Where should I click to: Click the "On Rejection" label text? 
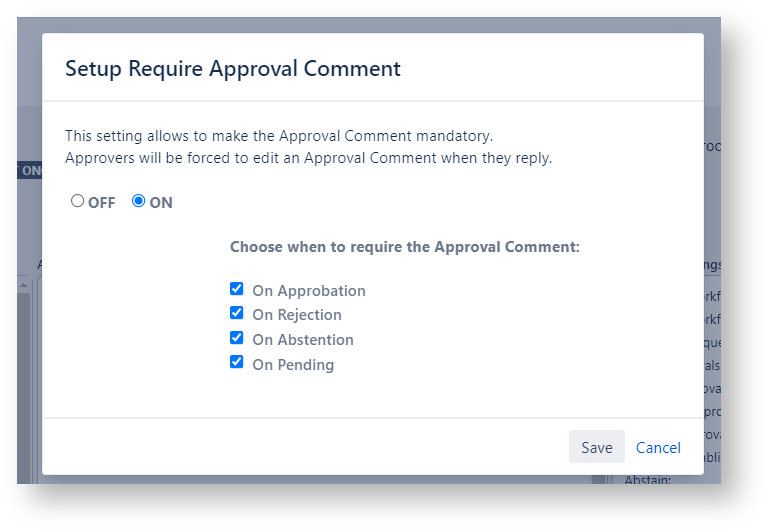(x=297, y=315)
